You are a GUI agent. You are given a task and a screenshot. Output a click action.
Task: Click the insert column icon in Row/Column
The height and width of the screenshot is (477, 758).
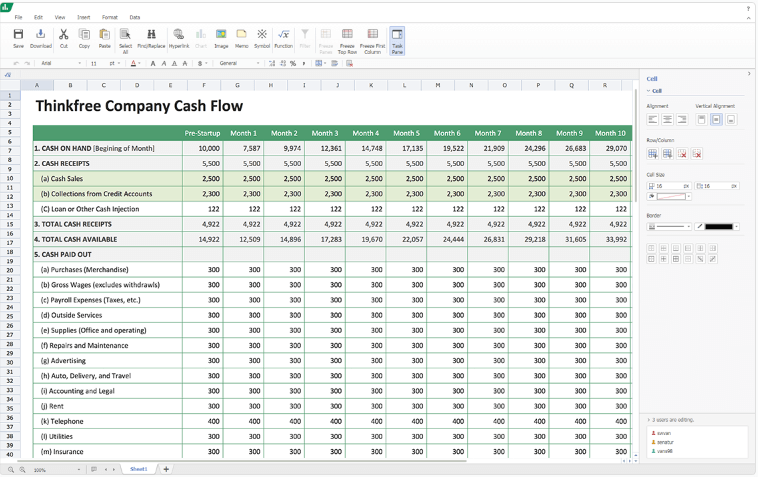click(x=668, y=154)
